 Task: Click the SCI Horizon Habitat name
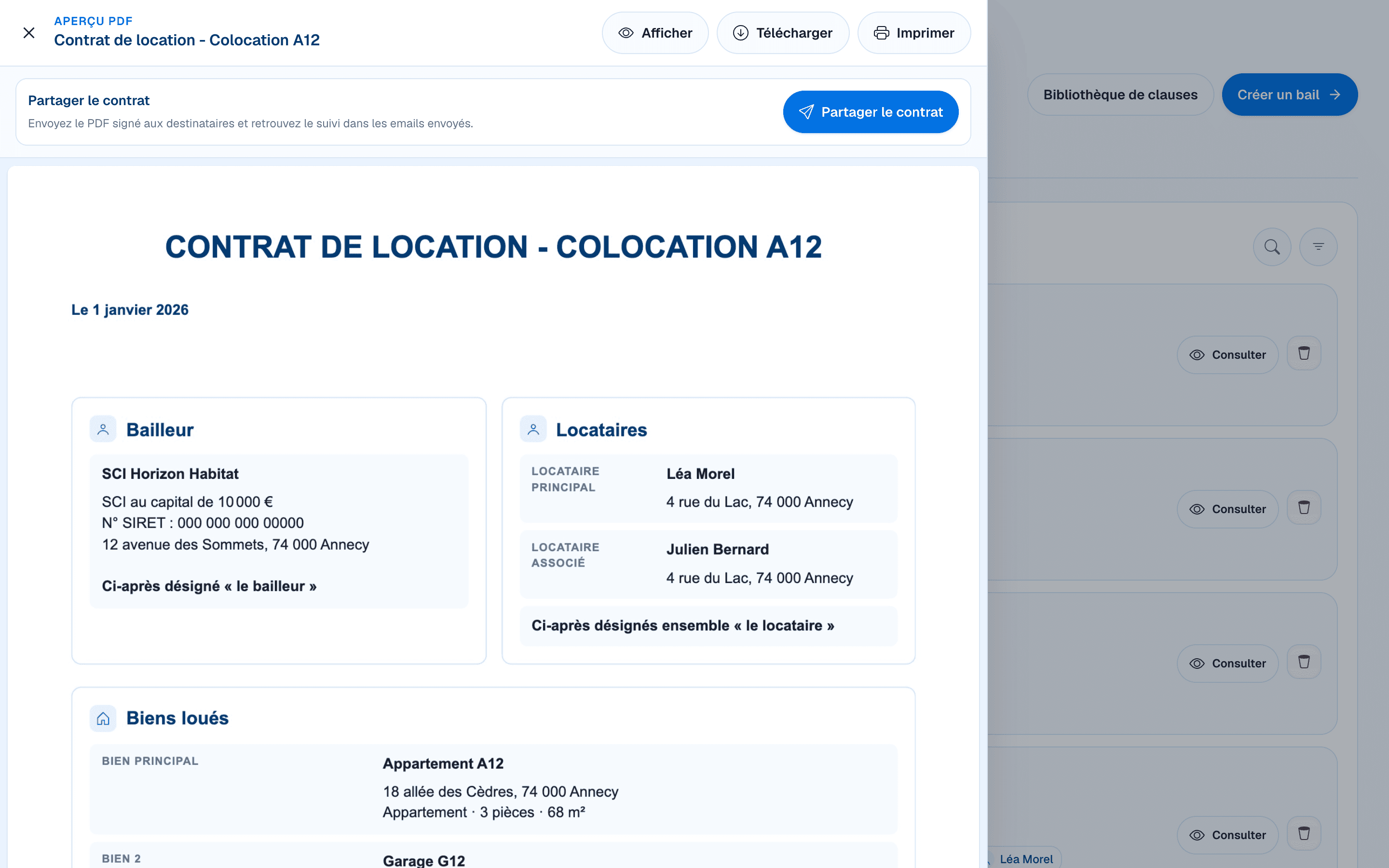[x=170, y=474]
